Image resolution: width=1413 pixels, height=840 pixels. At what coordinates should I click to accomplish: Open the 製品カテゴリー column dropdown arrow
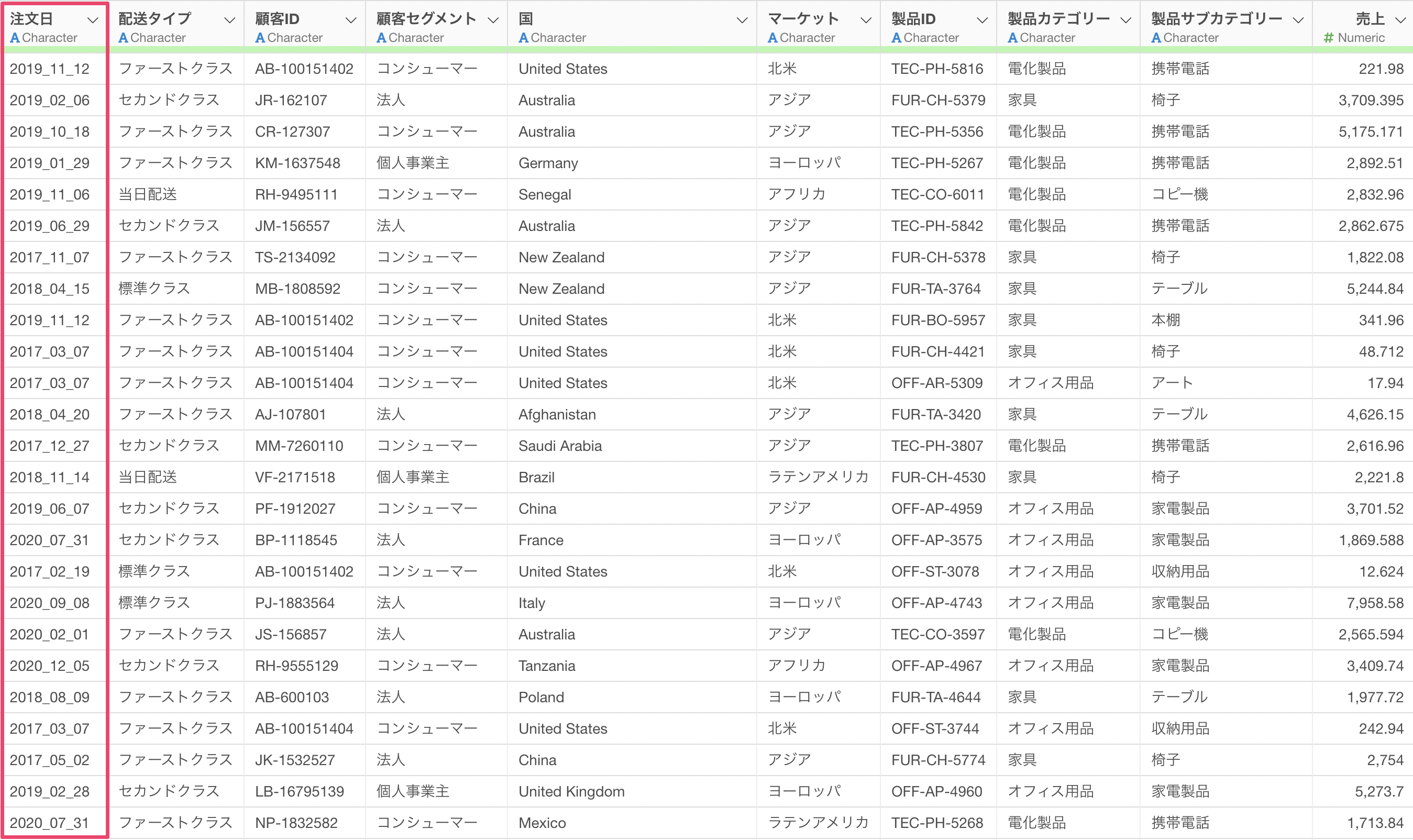pos(1126,20)
